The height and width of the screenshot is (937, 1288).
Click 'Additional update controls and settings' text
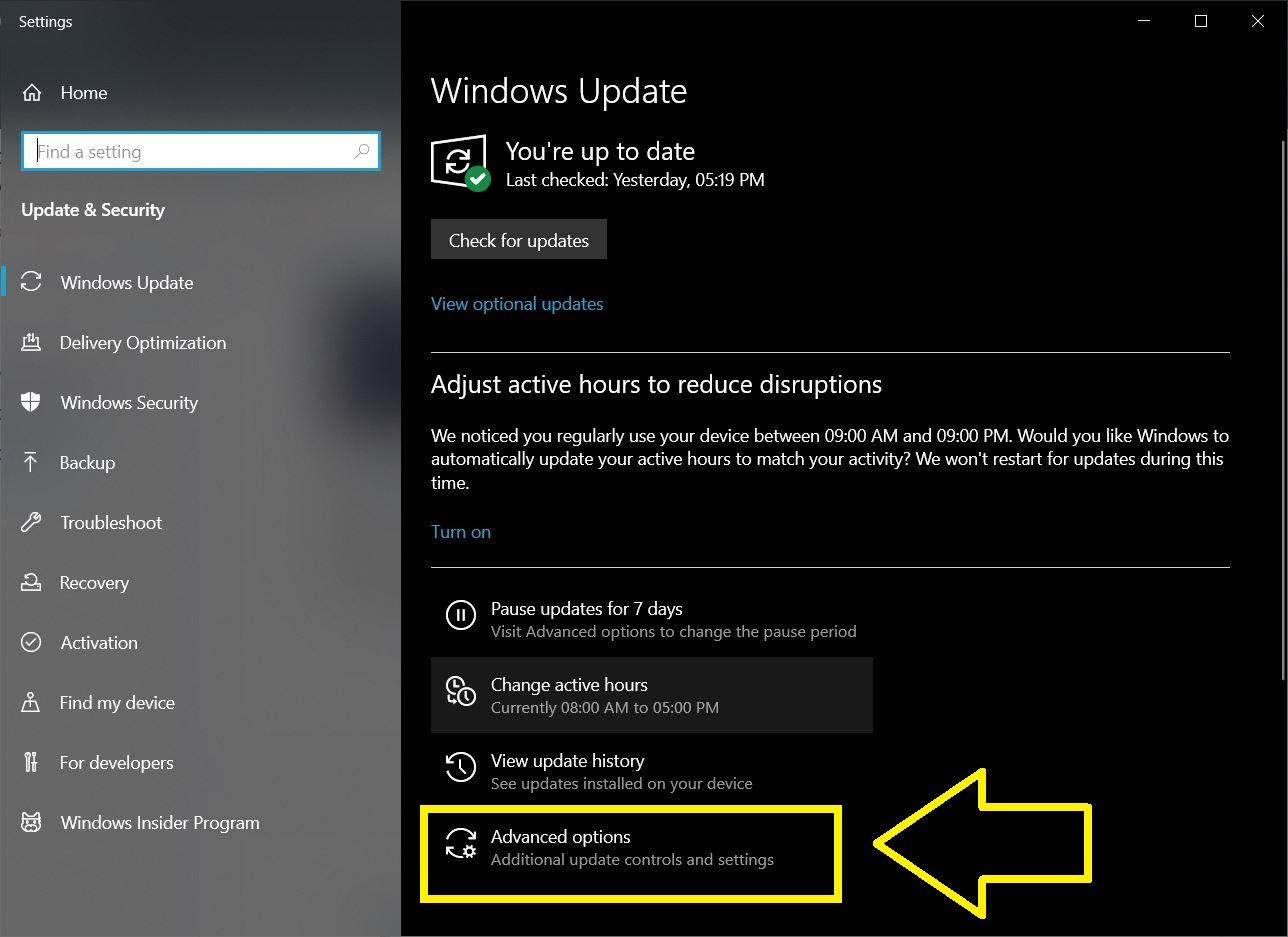click(632, 859)
